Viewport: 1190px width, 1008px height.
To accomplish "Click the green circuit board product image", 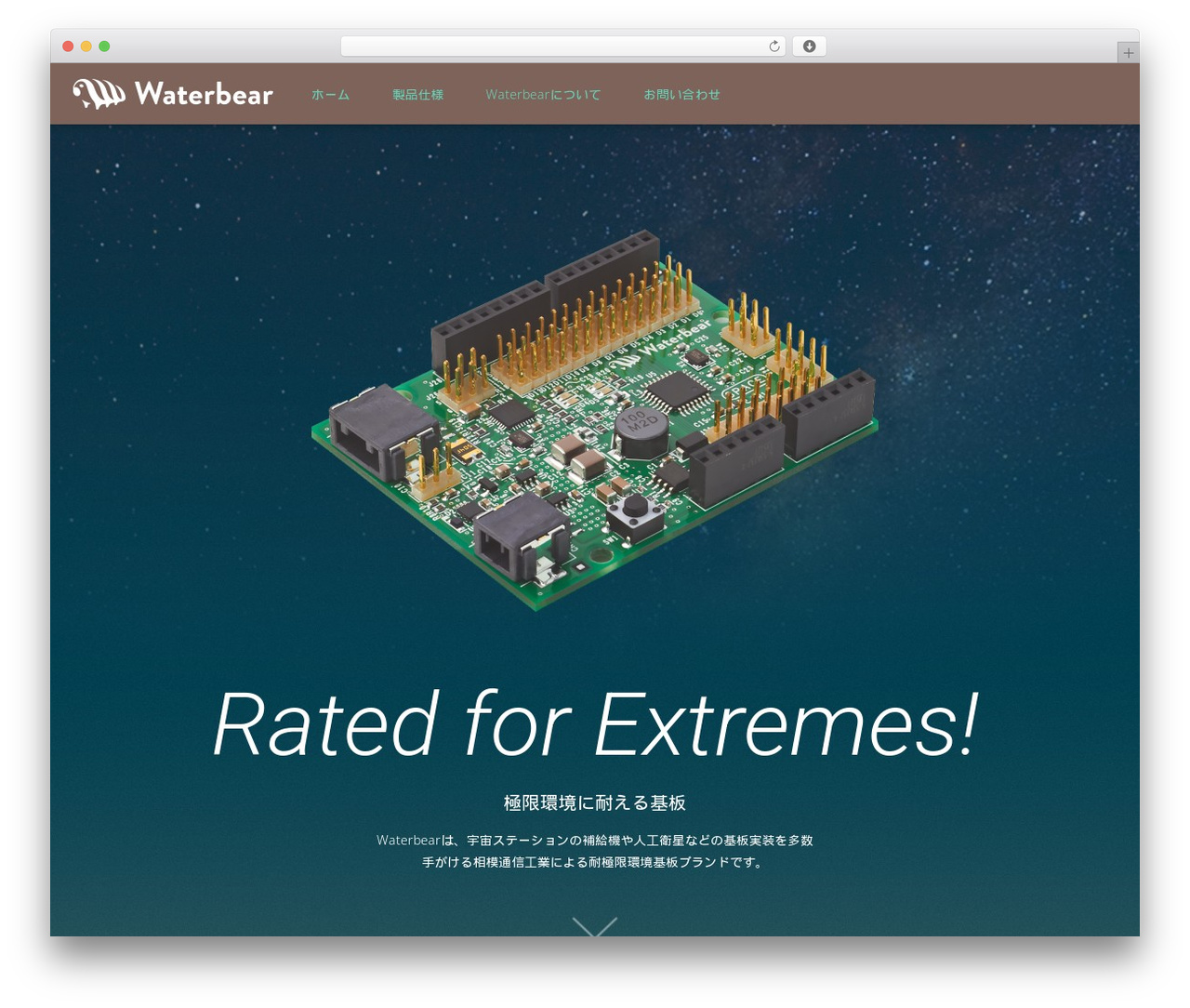I will [x=595, y=419].
